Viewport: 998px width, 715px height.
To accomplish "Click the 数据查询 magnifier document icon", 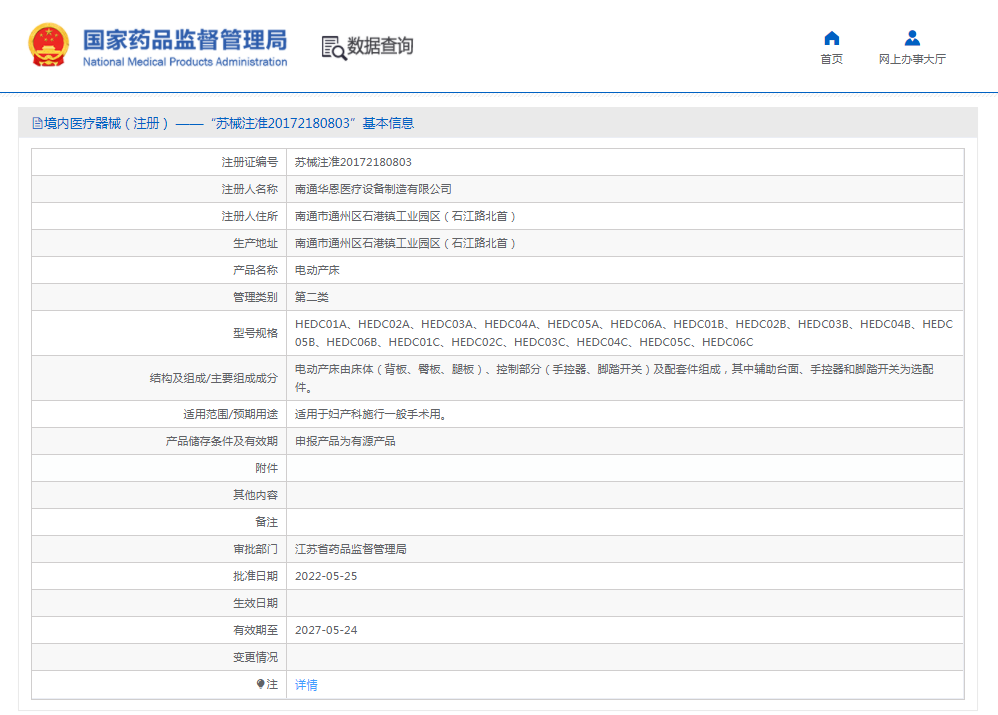I will click(x=333, y=47).
